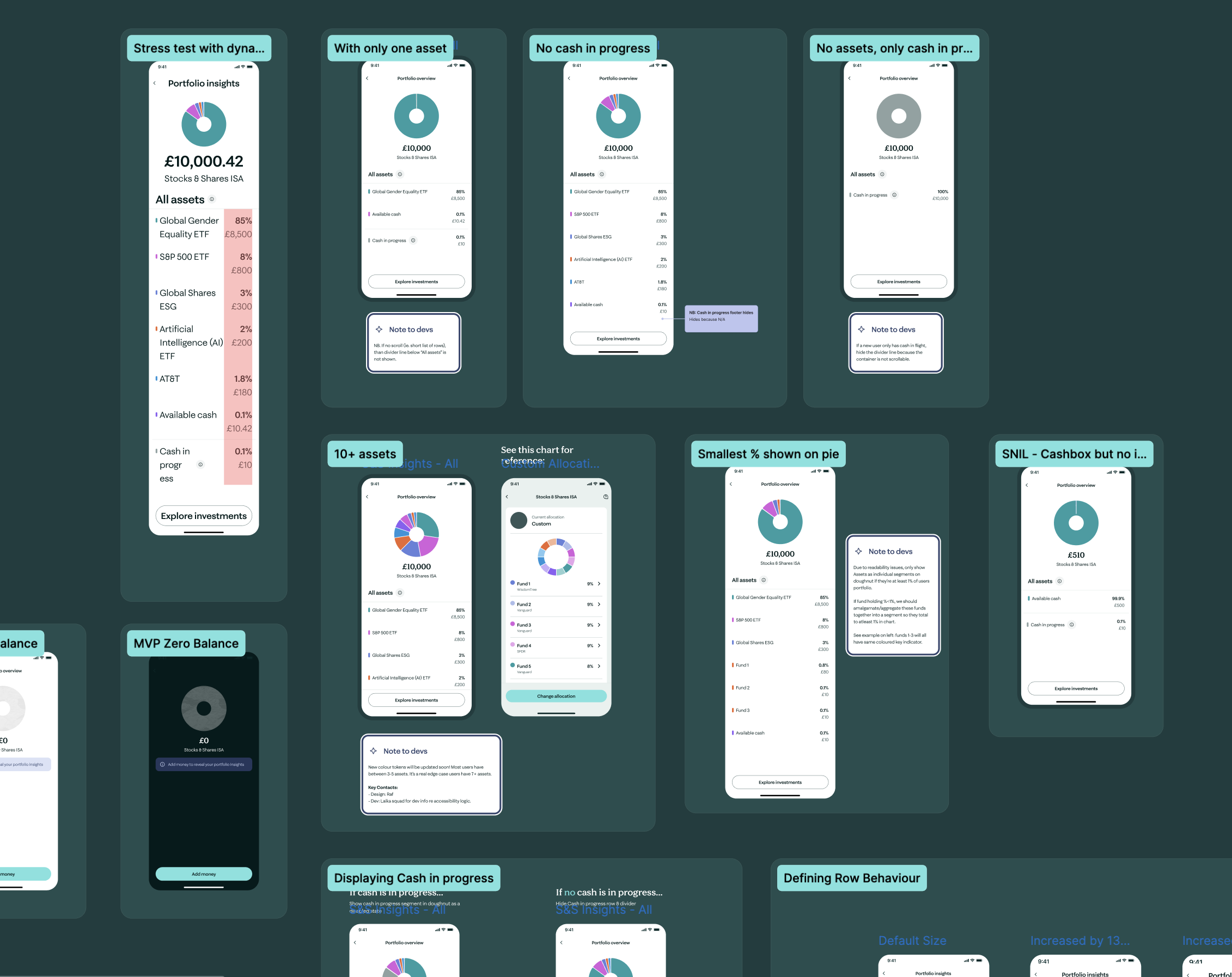The width and height of the screenshot is (1232, 977).
Task: Click Add money button in MVP Zero Balance phone
Action: [x=204, y=874]
